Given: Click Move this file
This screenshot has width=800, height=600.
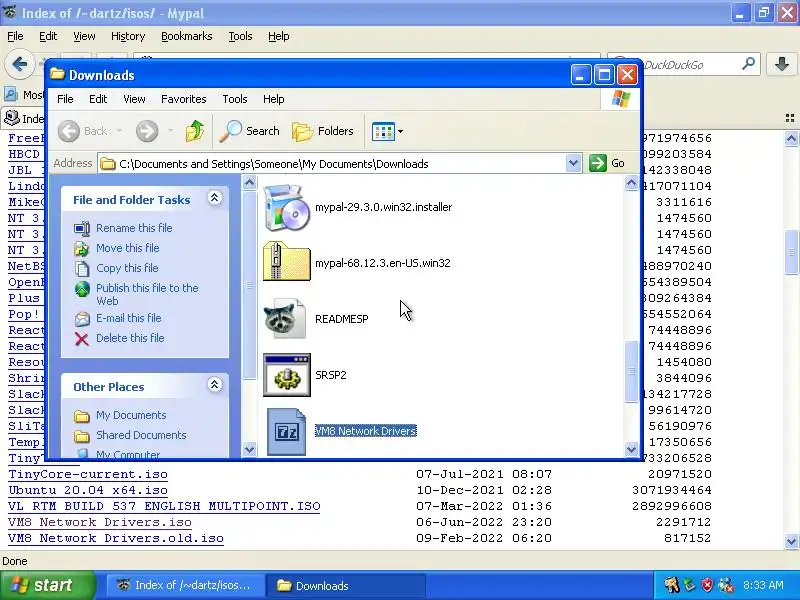Looking at the screenshot, I should pos(128,248).
